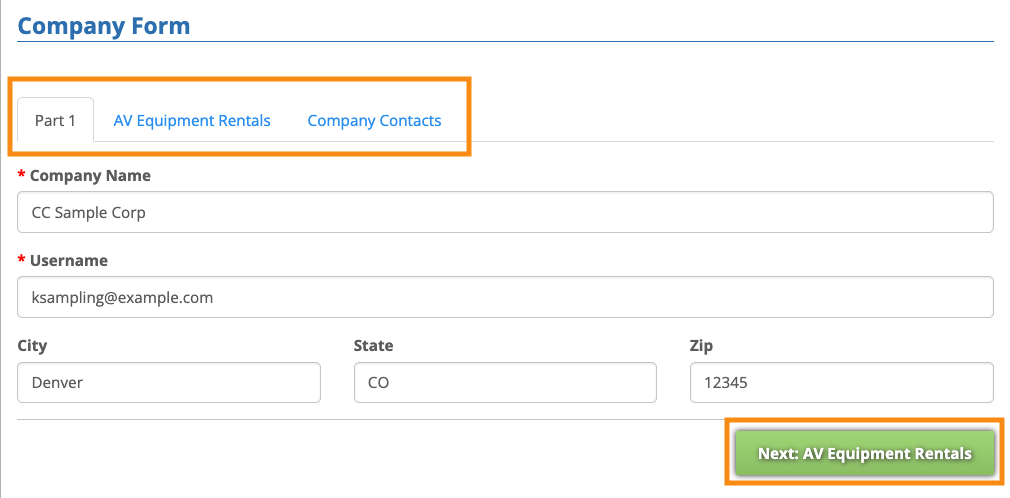The image size is (1010, 498).
Task: Select the State input field
Action: pos(505,382)
